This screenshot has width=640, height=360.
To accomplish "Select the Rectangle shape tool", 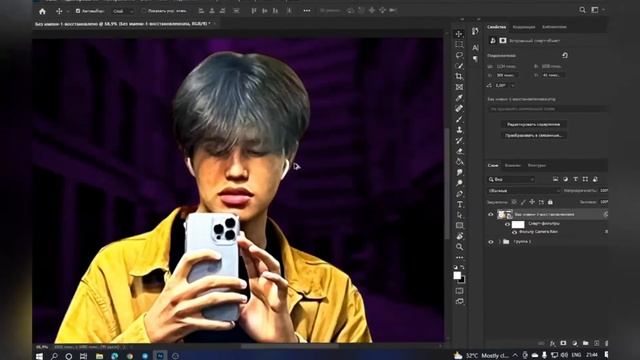I will (x=459, y=225).
